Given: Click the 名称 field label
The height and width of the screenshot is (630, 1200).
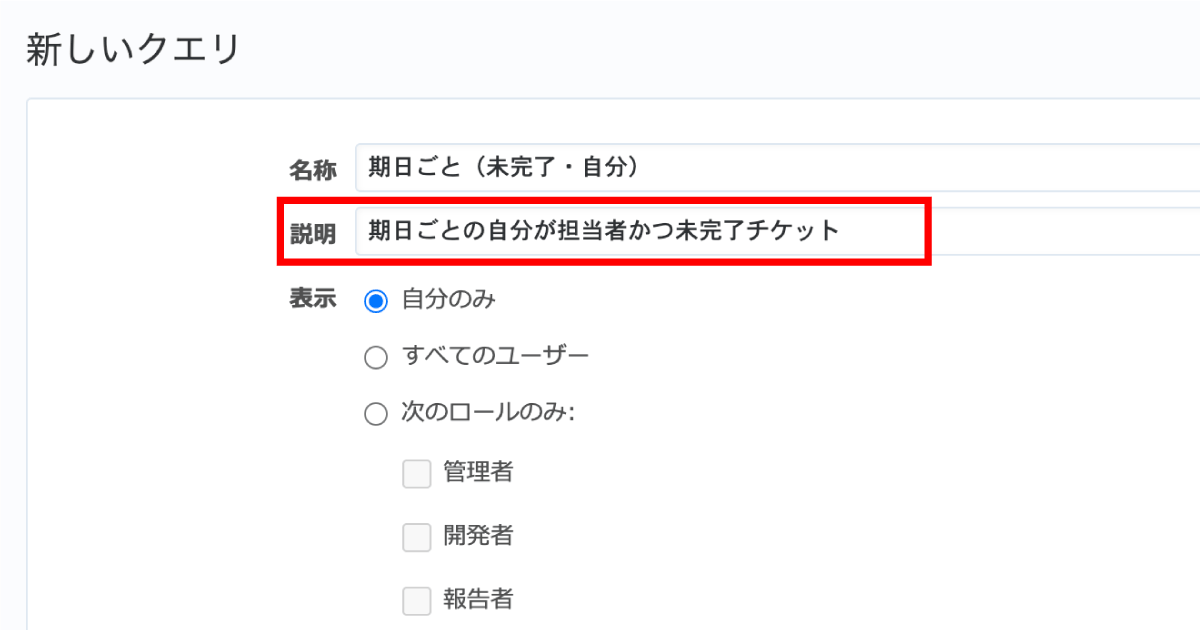Looking at the screenshot, I should (x=313, y=170).
